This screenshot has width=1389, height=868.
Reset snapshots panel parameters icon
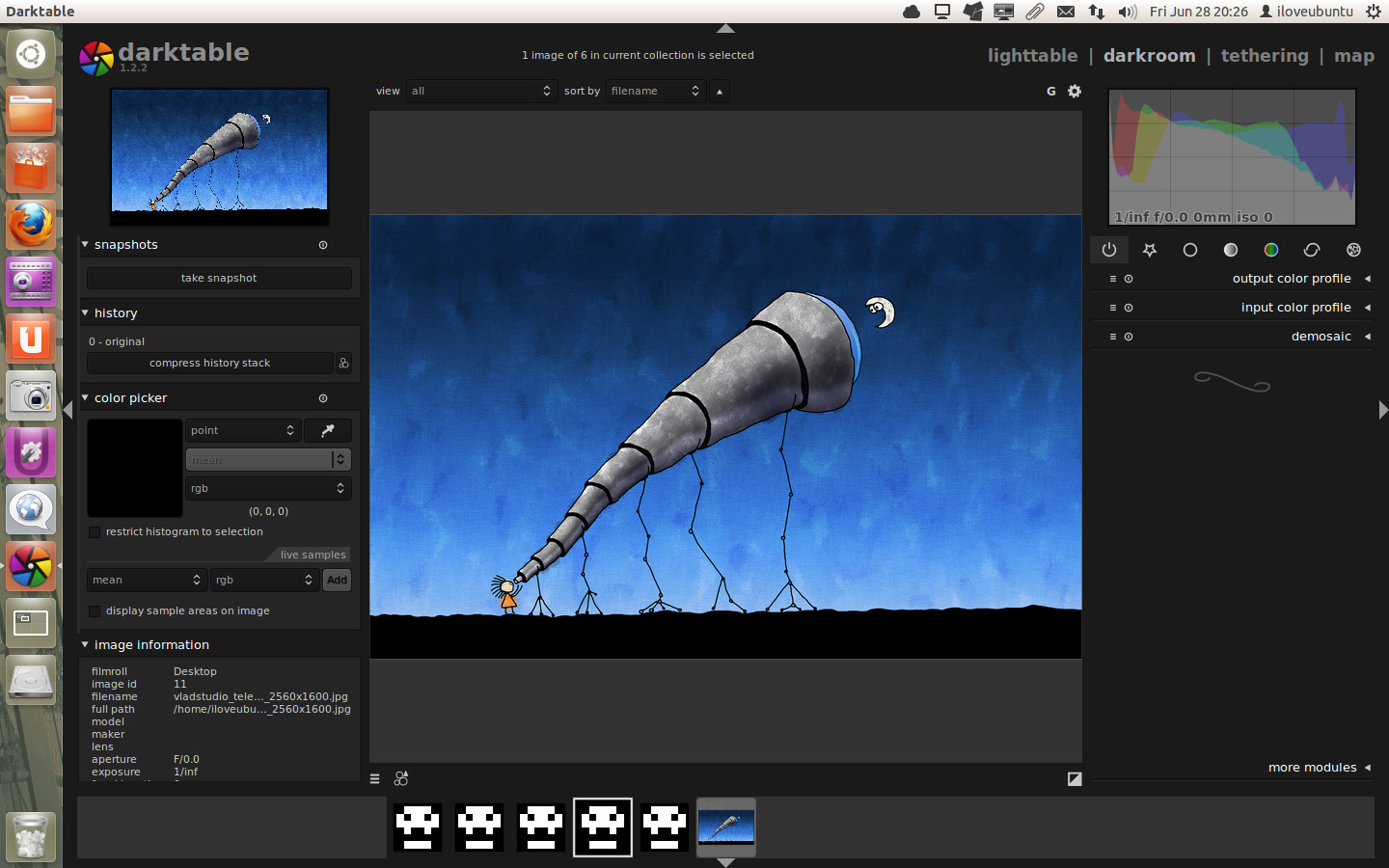[x=323, y=245]
